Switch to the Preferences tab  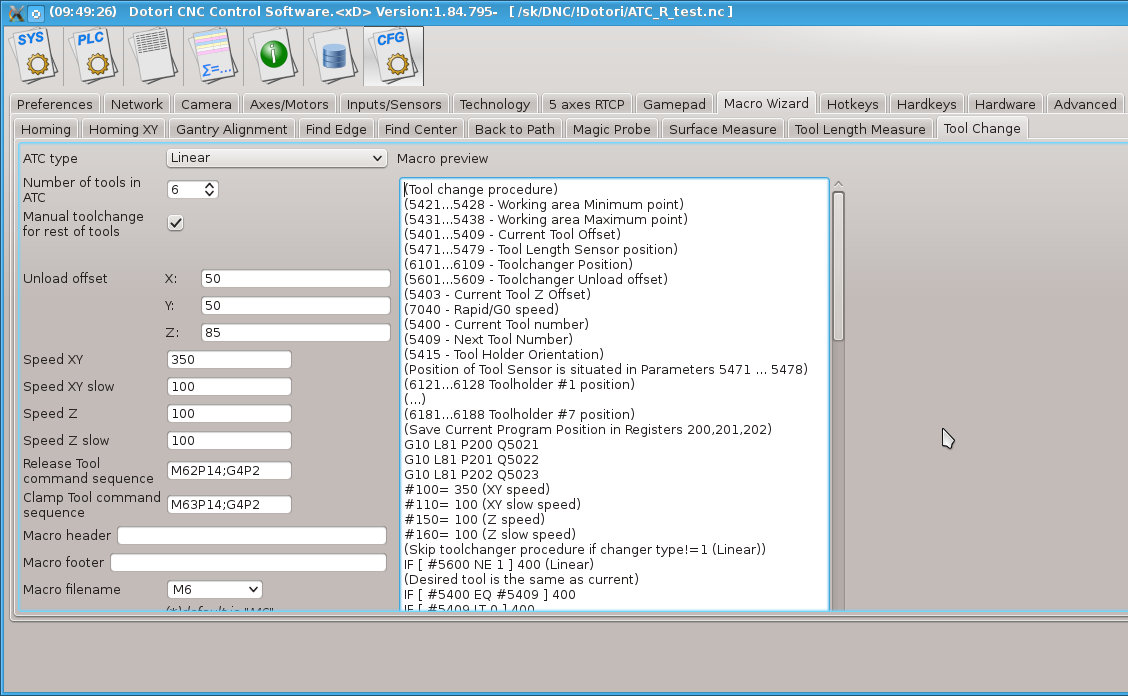pos(55,104)
